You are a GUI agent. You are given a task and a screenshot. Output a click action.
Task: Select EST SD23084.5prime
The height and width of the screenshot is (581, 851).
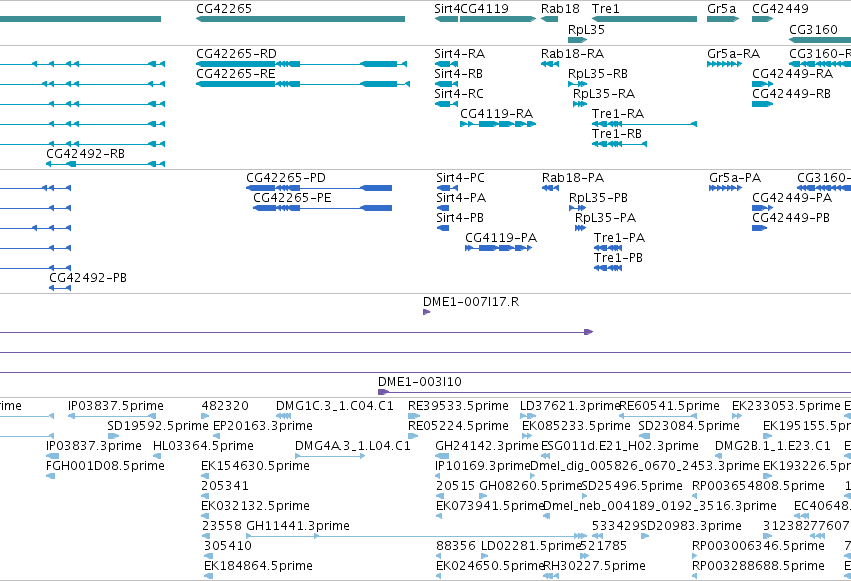point(644,436)
